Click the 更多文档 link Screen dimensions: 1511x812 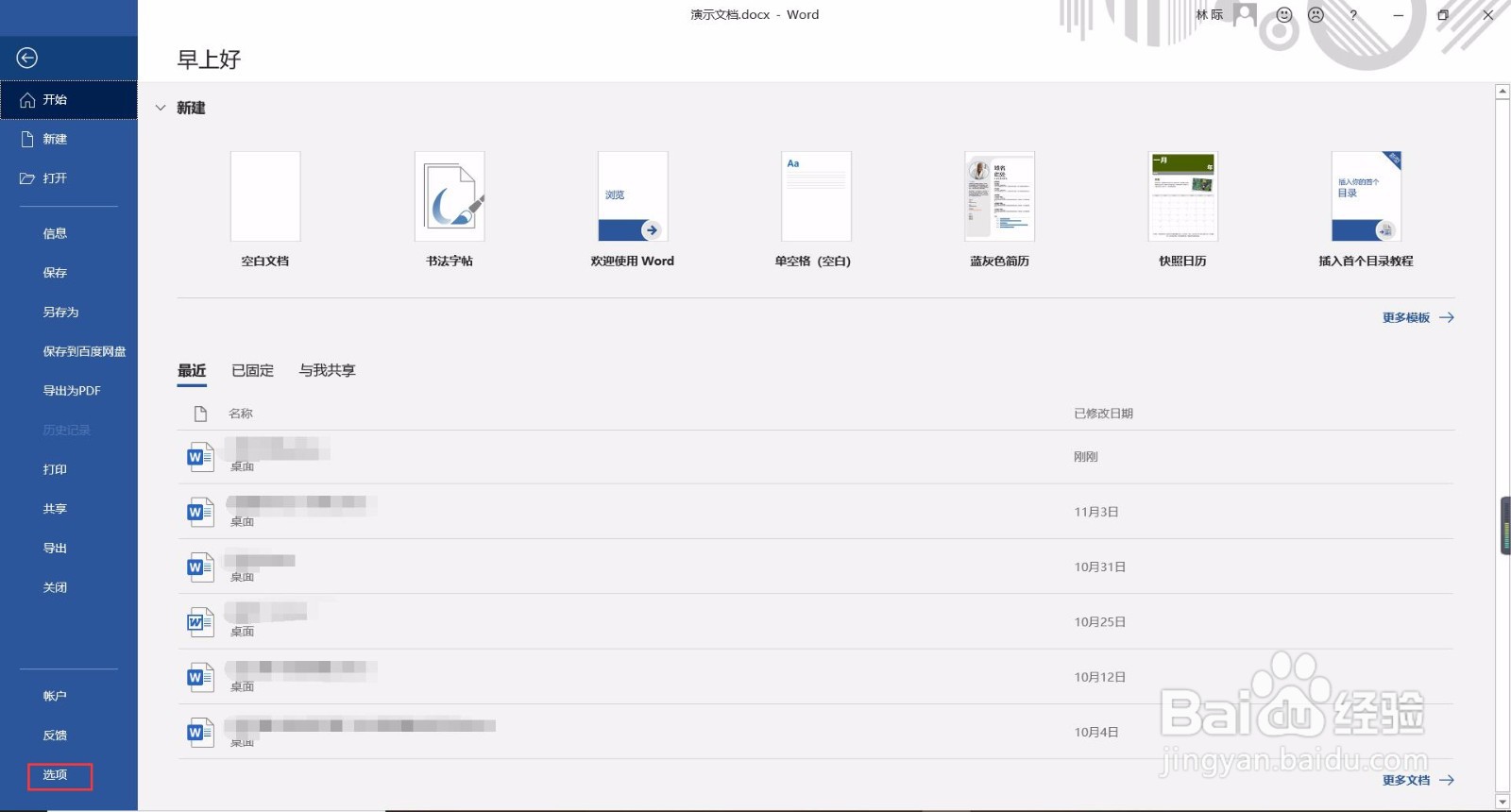[x=1418, y=781]
